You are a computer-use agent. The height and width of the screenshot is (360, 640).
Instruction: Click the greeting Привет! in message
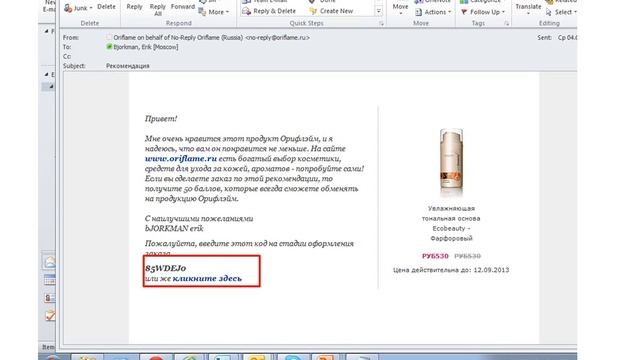pyautogui.click(x=161, y=119)
